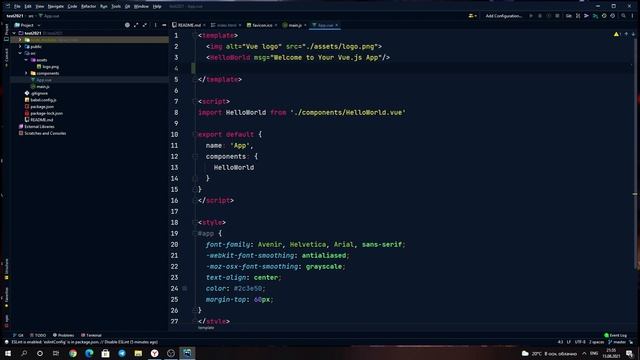Select Scratches and Consoles in the tree
Viewport: 640px width, 360px height.
click(42, 133)
